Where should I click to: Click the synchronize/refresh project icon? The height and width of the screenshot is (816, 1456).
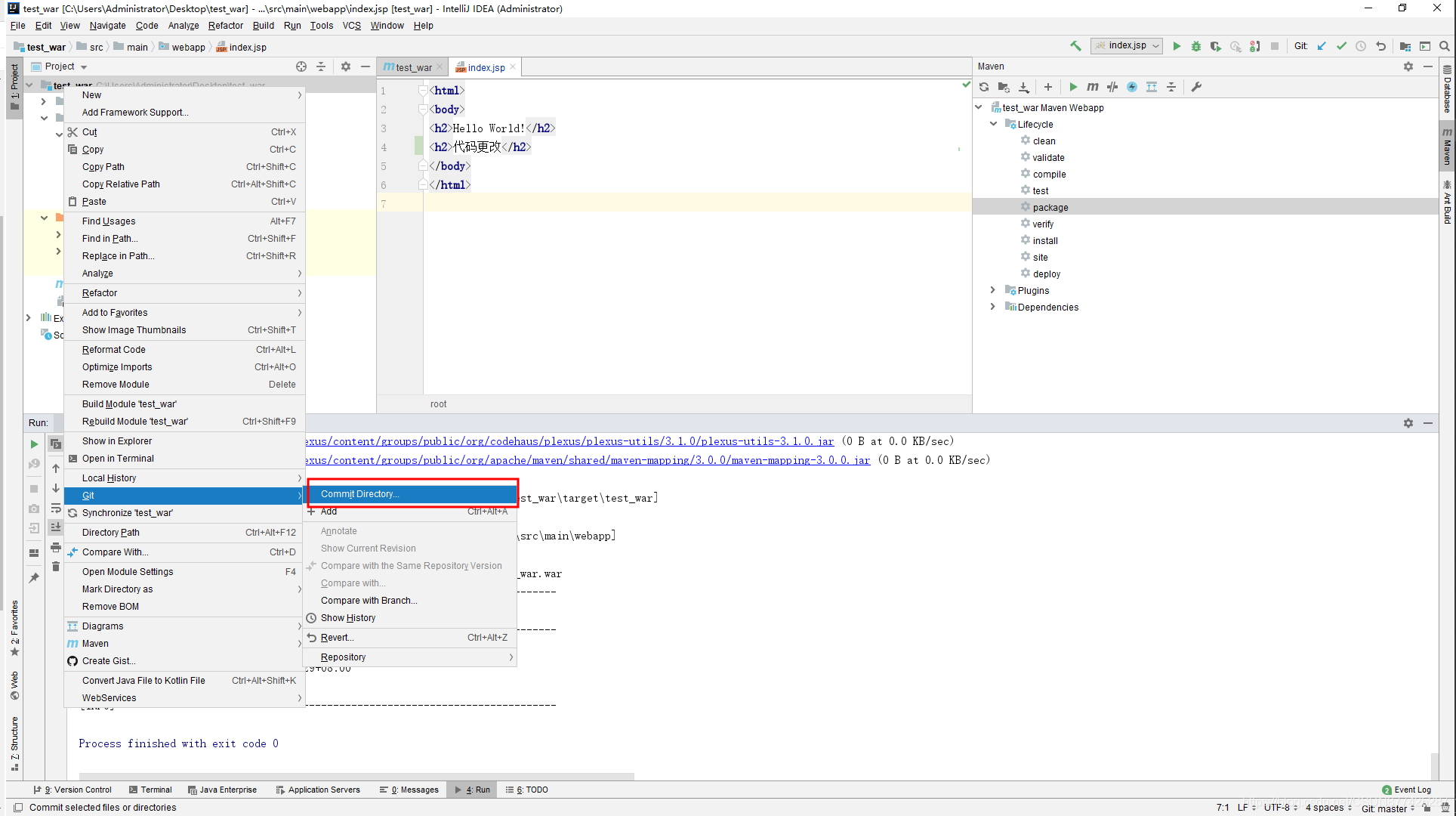click(985, 87)
